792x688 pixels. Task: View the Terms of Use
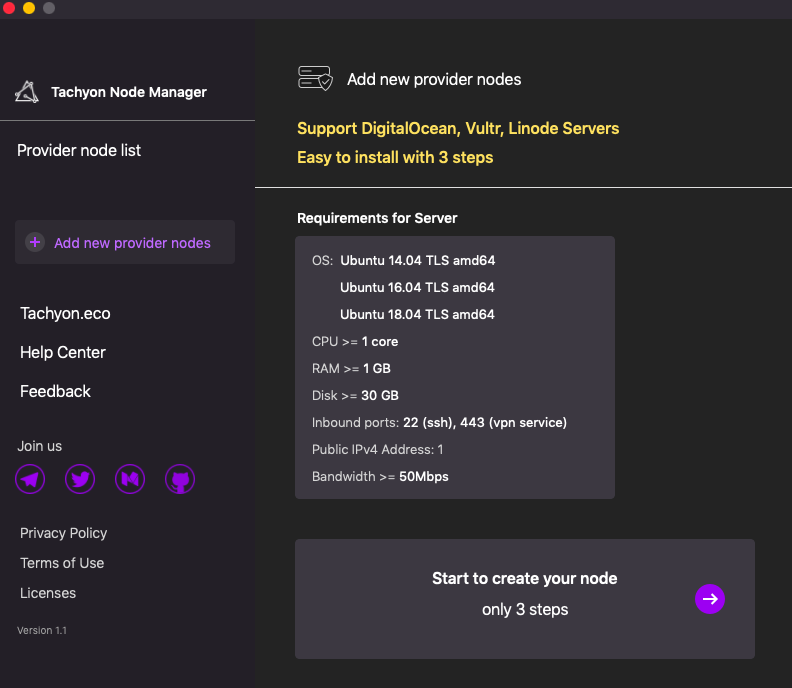(x=62, y=563)
